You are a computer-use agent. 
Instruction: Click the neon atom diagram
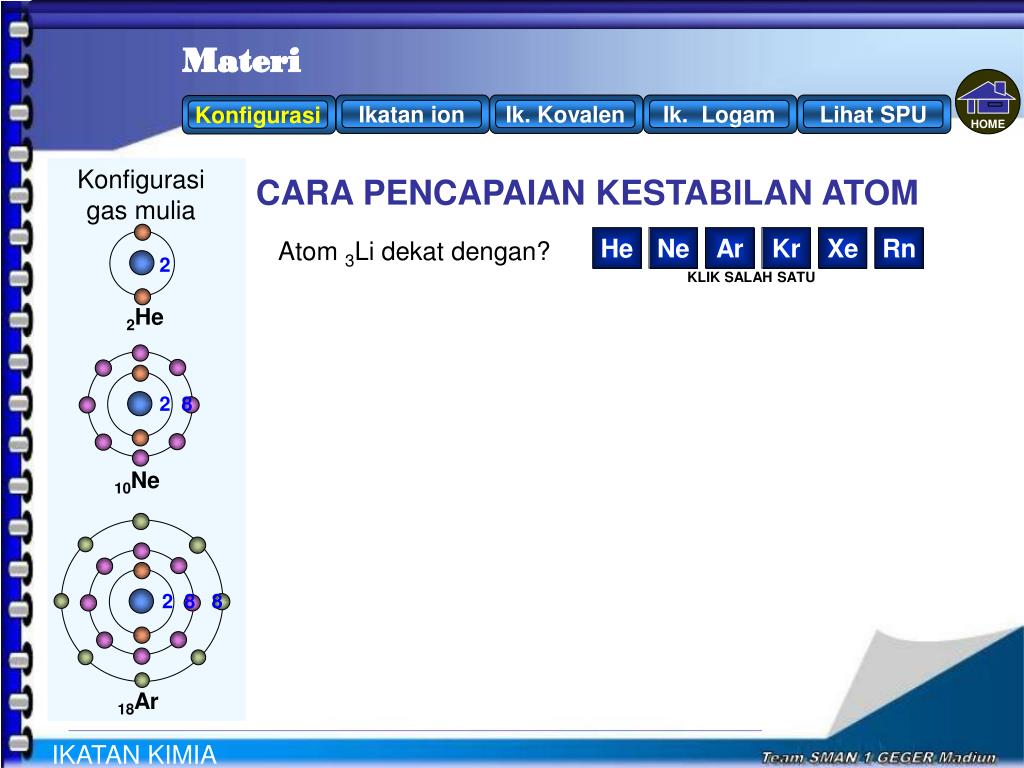click(x=140, y=404)
